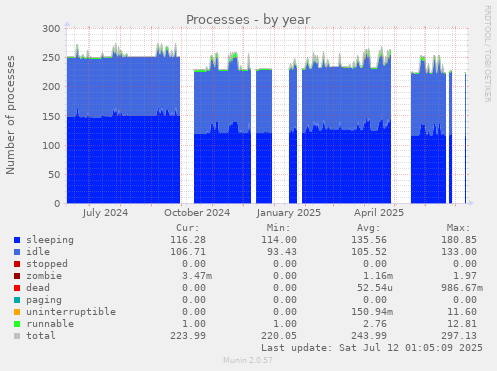
Task: Click the total legend color swatch
Action: (17, 336)
